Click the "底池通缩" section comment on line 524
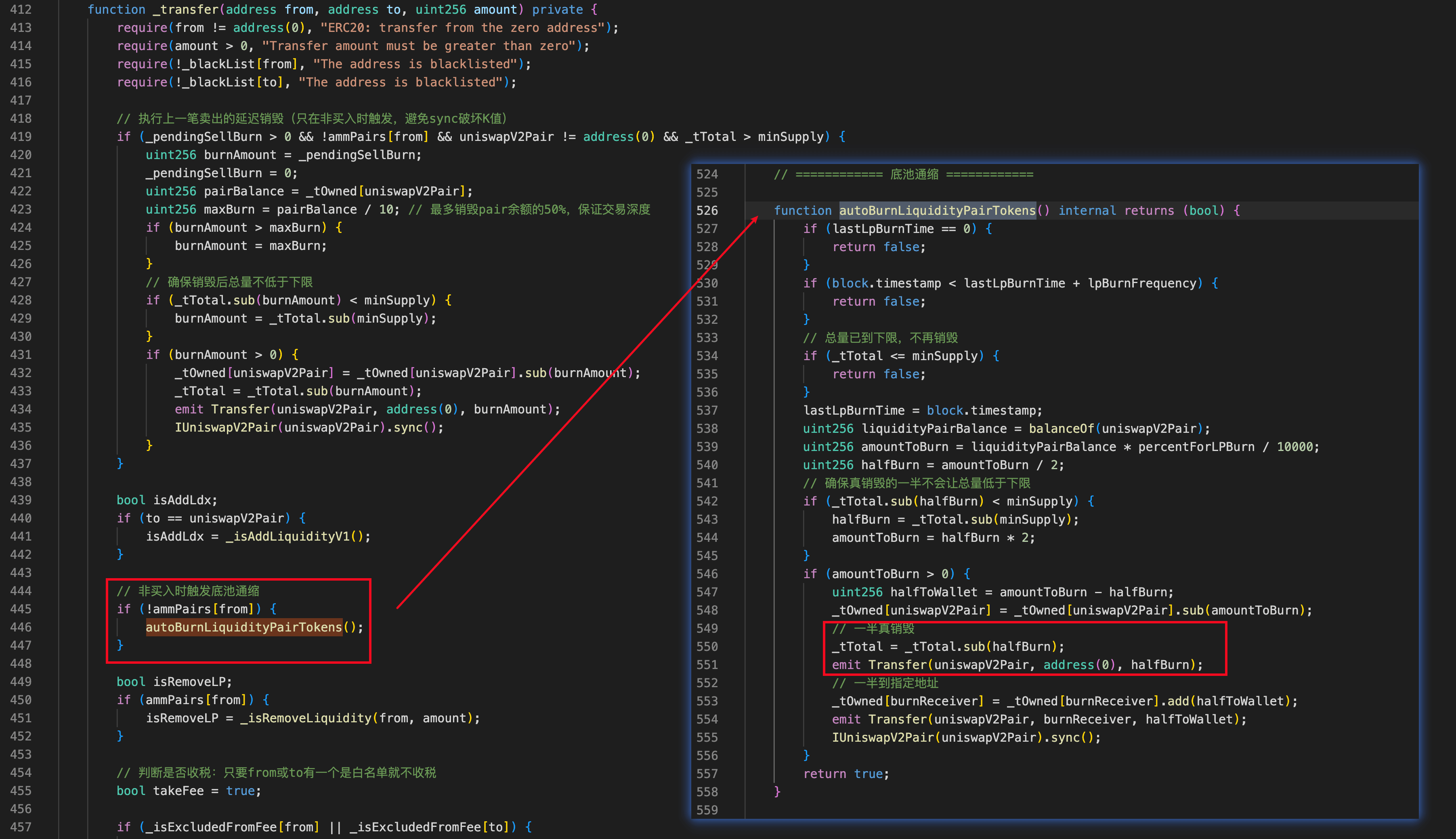 point(914,174)
